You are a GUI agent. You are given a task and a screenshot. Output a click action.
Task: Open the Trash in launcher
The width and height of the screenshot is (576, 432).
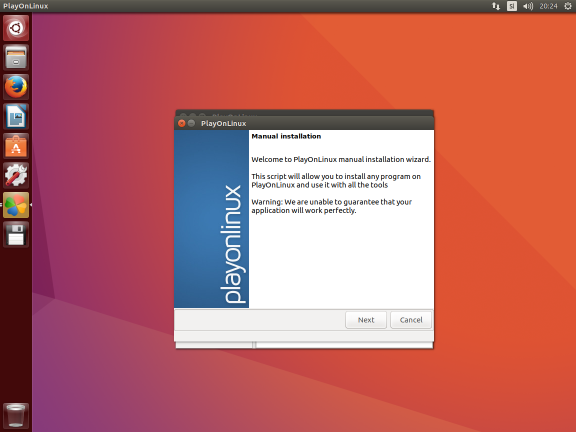pyautogui.click(x=16, y=415)
